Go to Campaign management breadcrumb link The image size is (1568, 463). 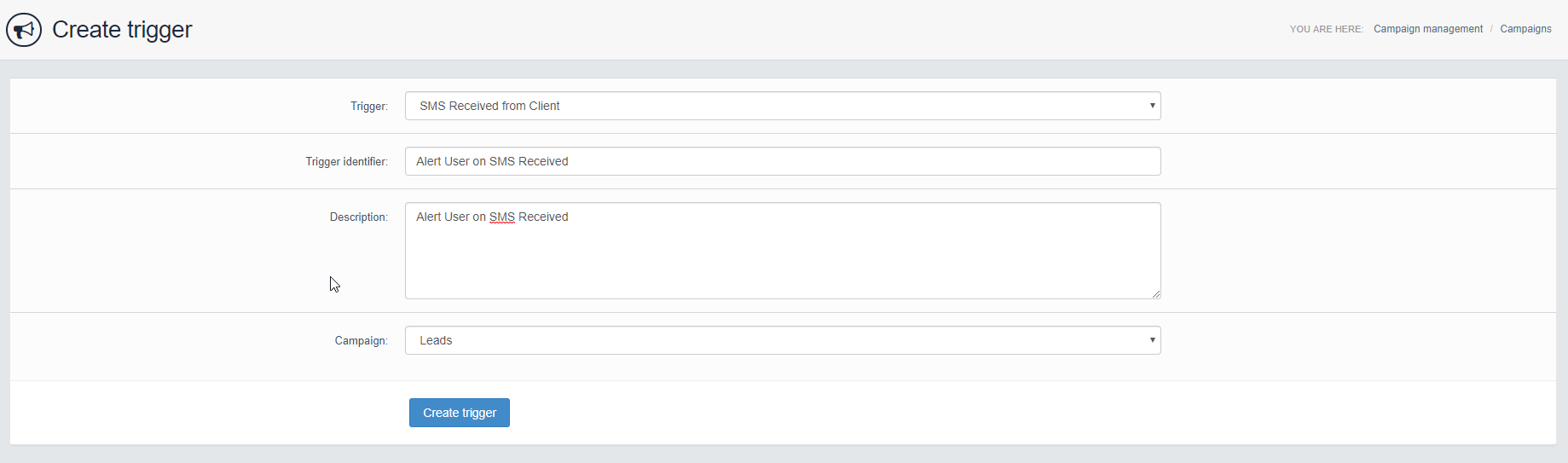tap(1427, 29)
